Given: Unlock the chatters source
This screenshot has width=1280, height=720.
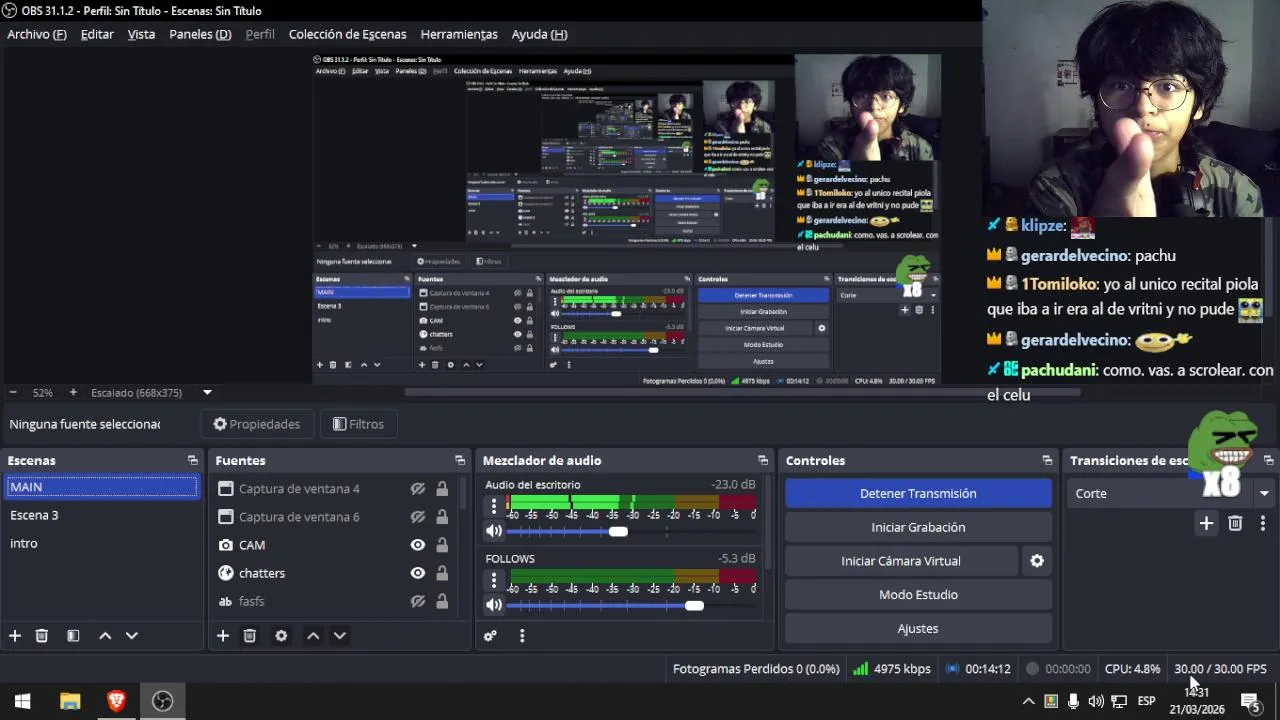Looking at the screenshot, I should click(442, 573).
